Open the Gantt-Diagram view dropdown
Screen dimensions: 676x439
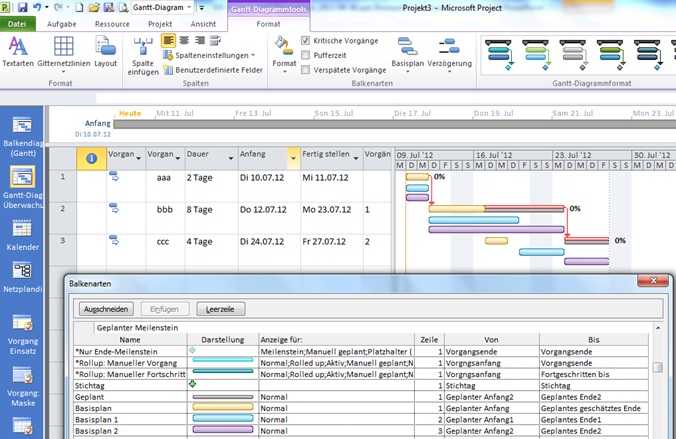189,7
